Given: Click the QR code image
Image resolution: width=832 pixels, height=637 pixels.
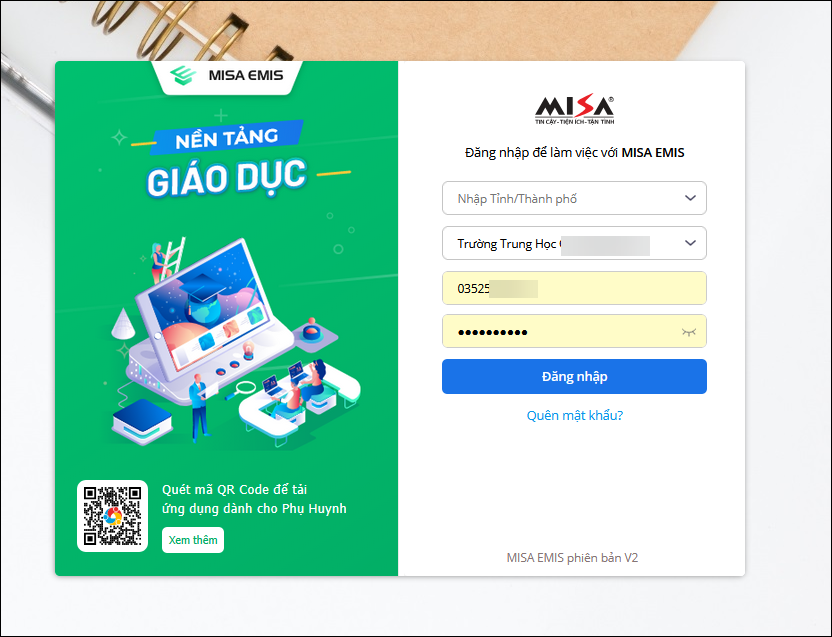Looking at the screenshot, I should [112, 516].
